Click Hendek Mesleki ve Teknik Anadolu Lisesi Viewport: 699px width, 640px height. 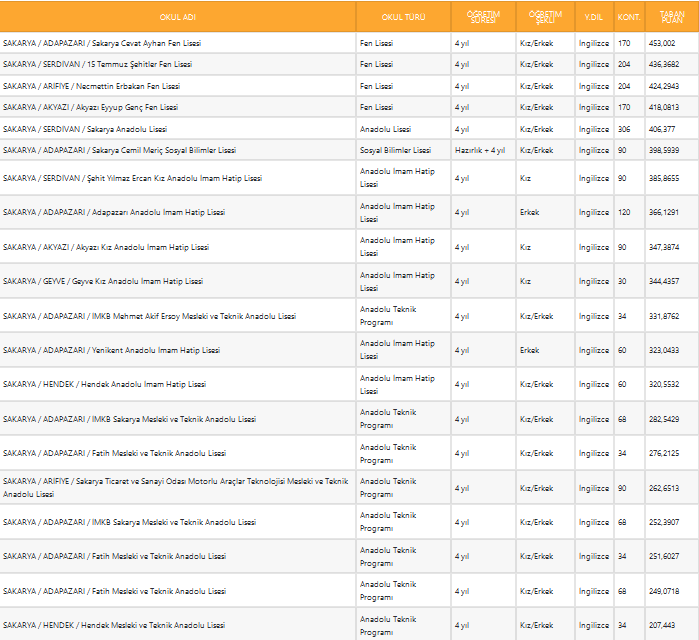[119, 624]
